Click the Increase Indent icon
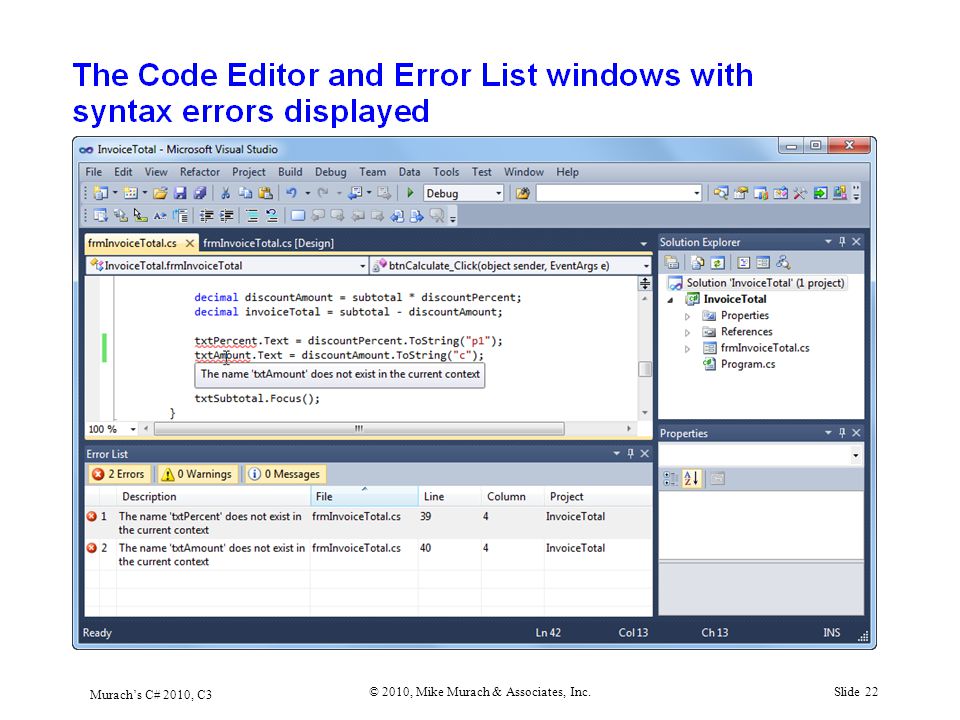960x720 pixels. [x=227, y=216]
